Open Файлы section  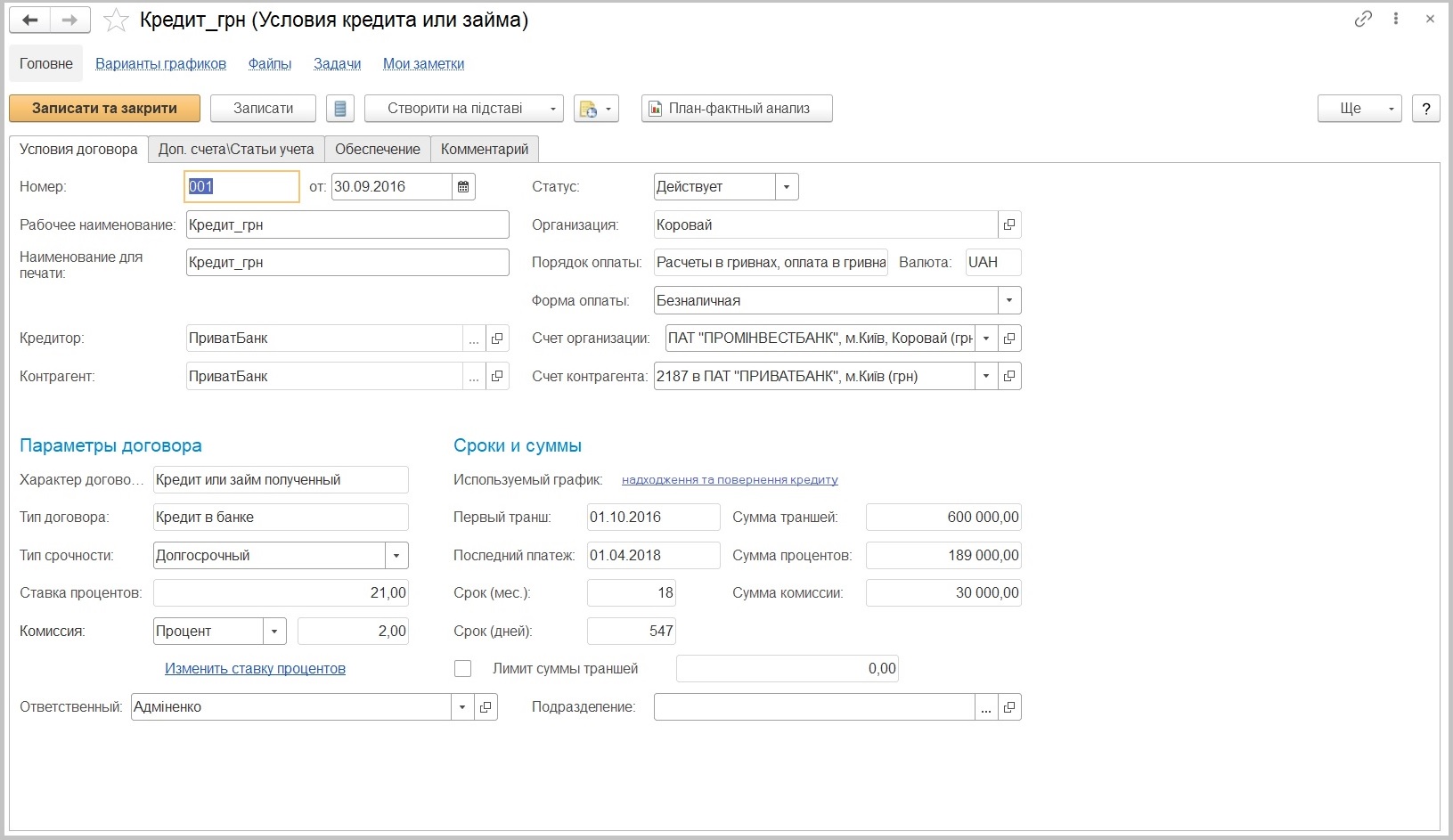(x=270, y=64)
